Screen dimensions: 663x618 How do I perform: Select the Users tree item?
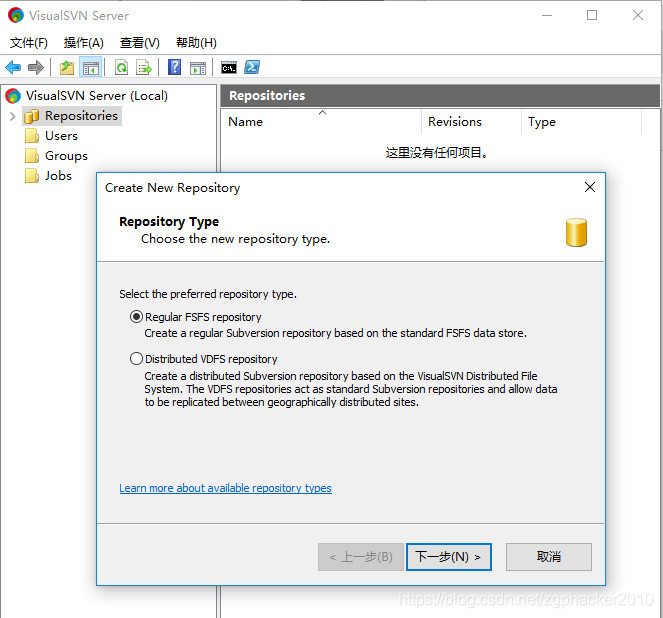click(61, 136)
